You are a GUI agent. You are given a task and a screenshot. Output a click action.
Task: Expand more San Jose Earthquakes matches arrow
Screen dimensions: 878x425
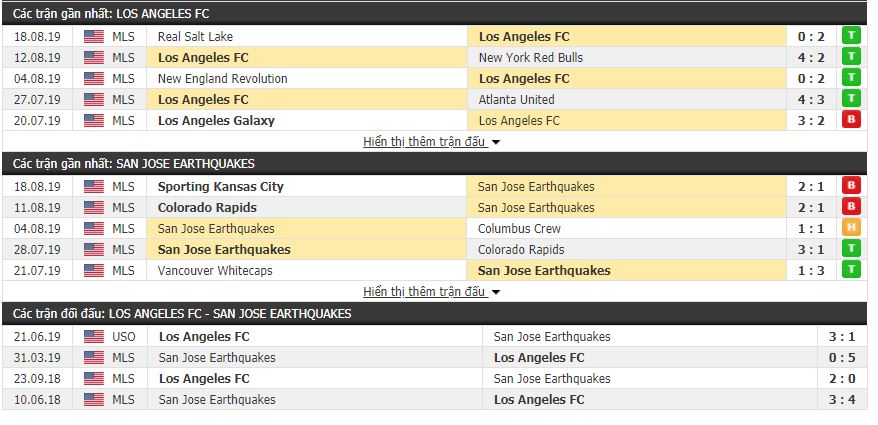[496, 292]
